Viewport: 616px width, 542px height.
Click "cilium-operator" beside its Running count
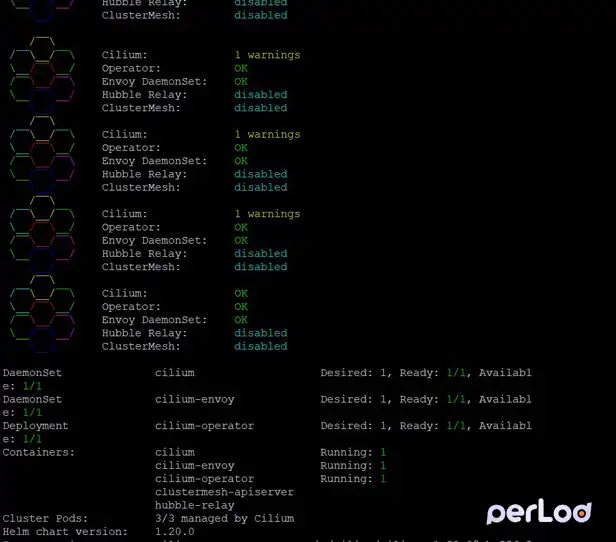pos(204,479)
